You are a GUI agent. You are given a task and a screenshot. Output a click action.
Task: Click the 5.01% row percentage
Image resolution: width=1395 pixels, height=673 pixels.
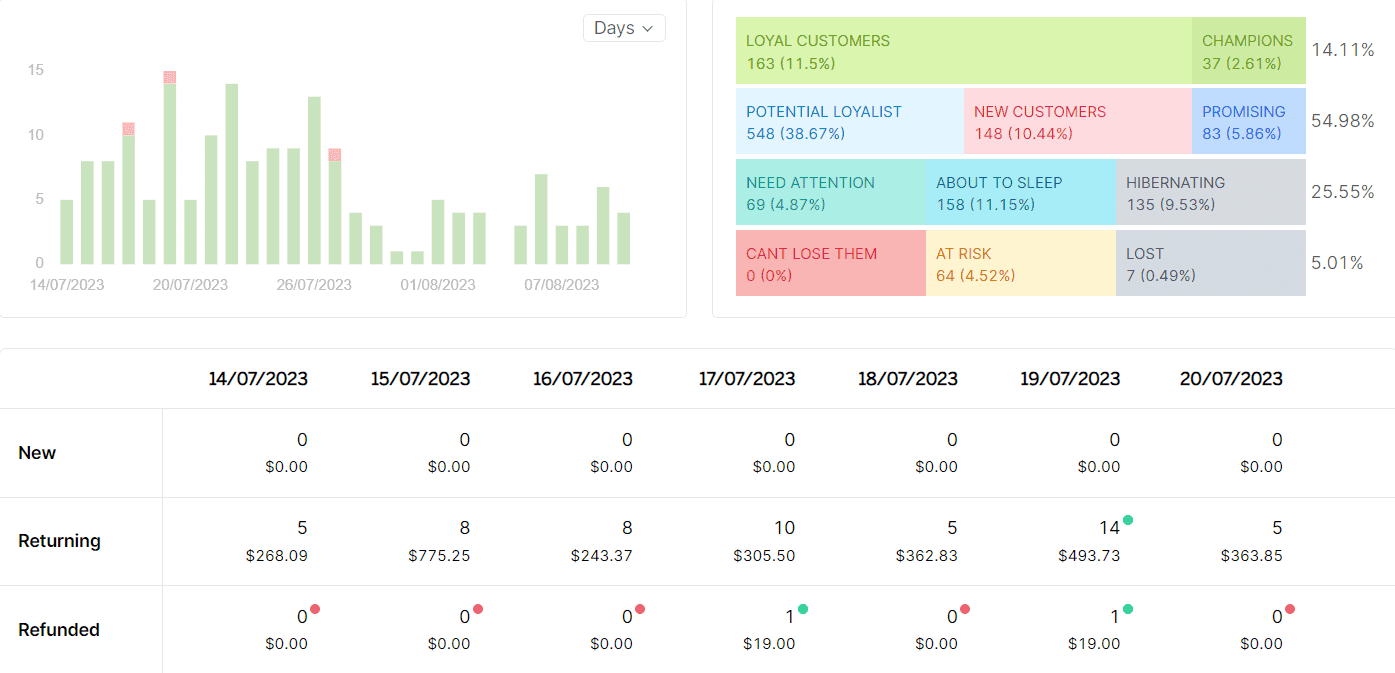[1338, 263]
